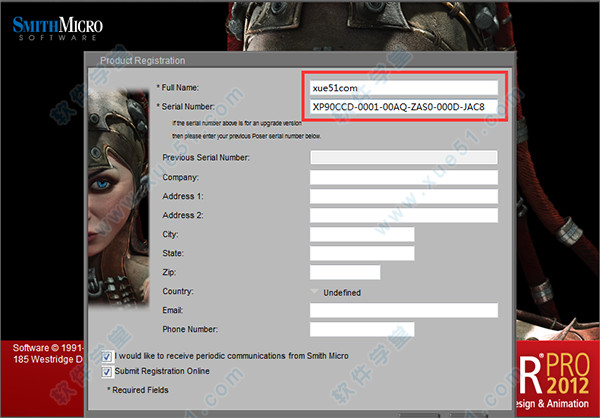Click the Serial Number input field
Image resolution: width=600 pixels, height=418 pixels.
coord(404,107)
